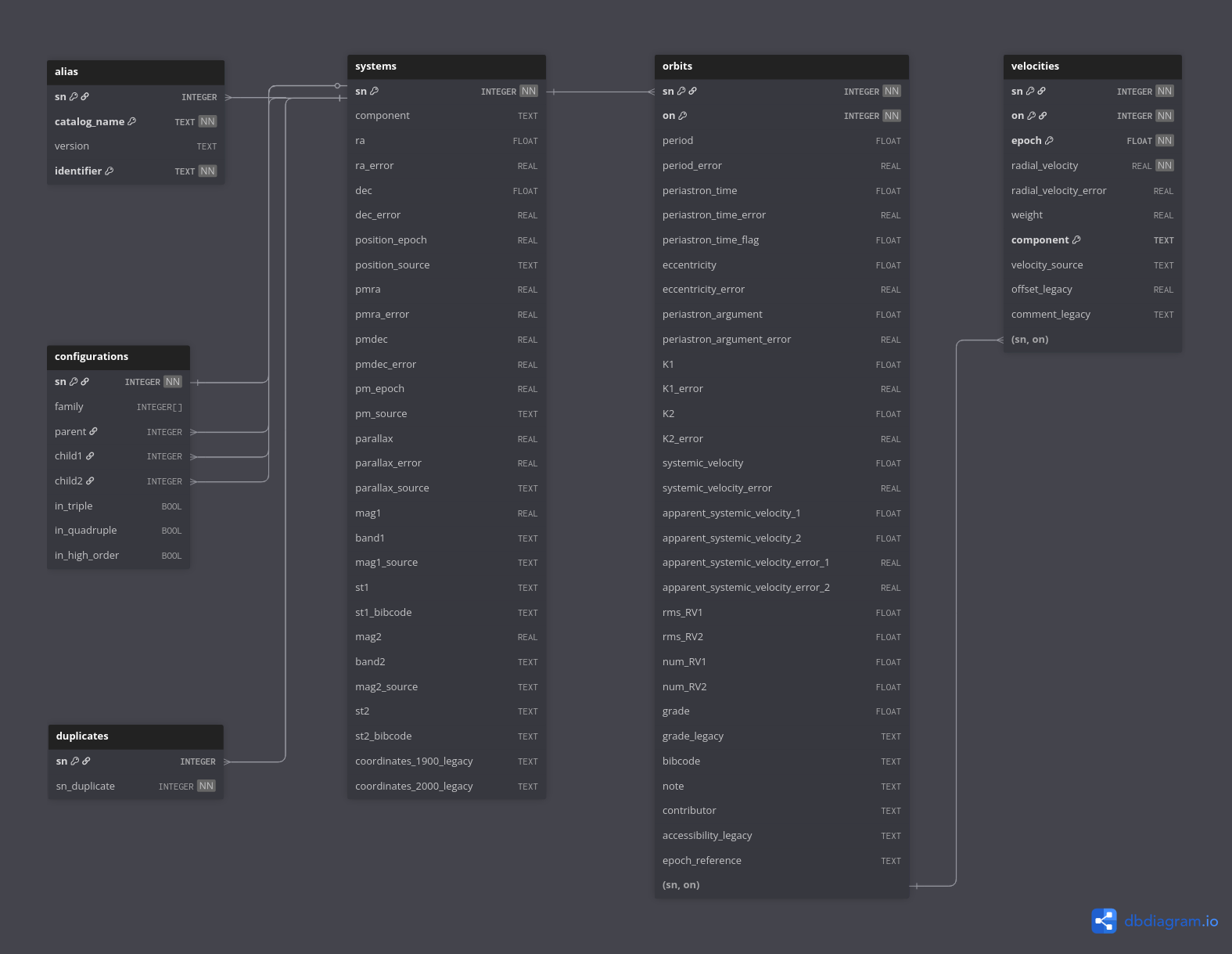Click link icon on configurations sn row
The image size is (1232, 954).
point(84,382)
